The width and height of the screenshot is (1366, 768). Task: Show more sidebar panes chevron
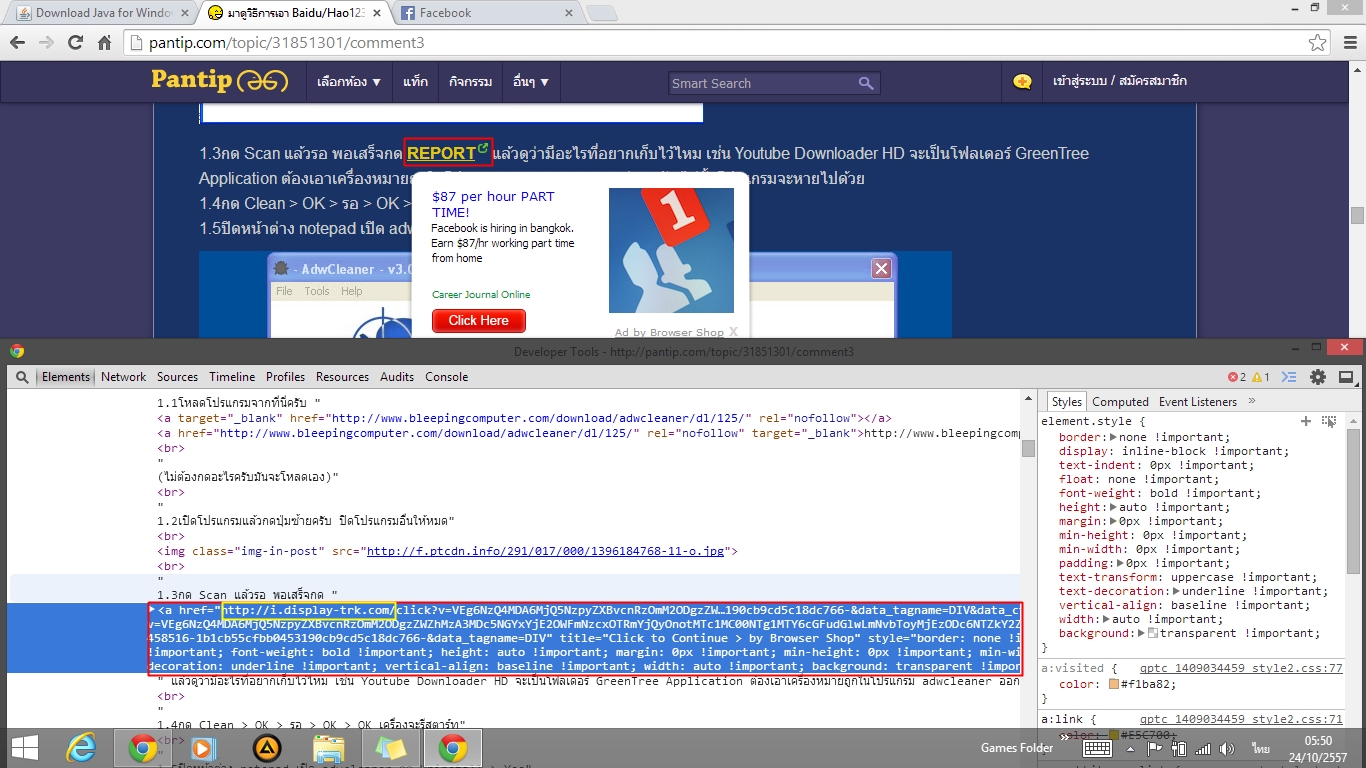[x=1252, y=401]
